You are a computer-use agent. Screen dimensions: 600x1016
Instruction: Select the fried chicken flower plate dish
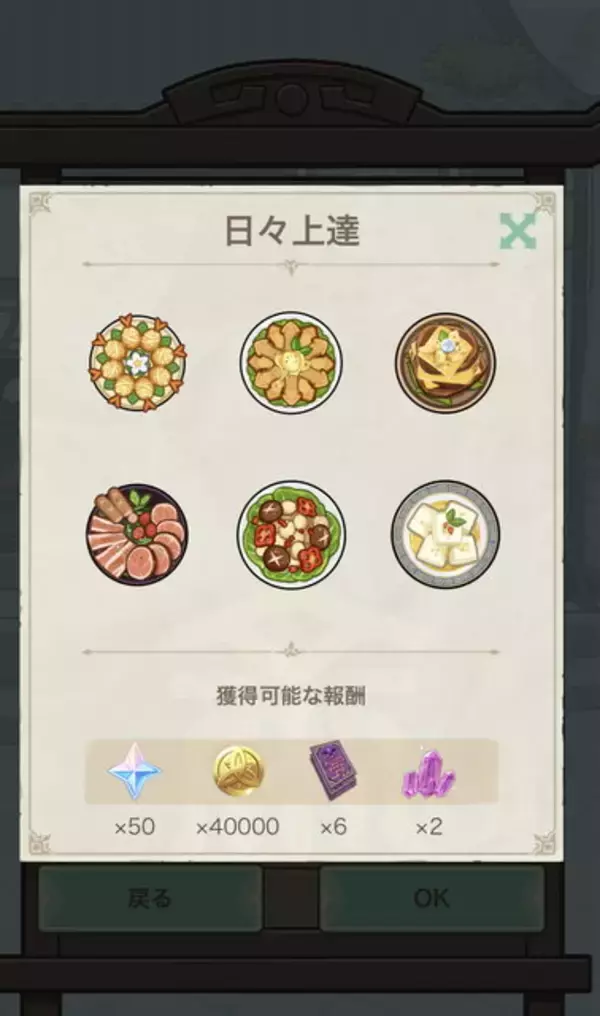[291, 363]
